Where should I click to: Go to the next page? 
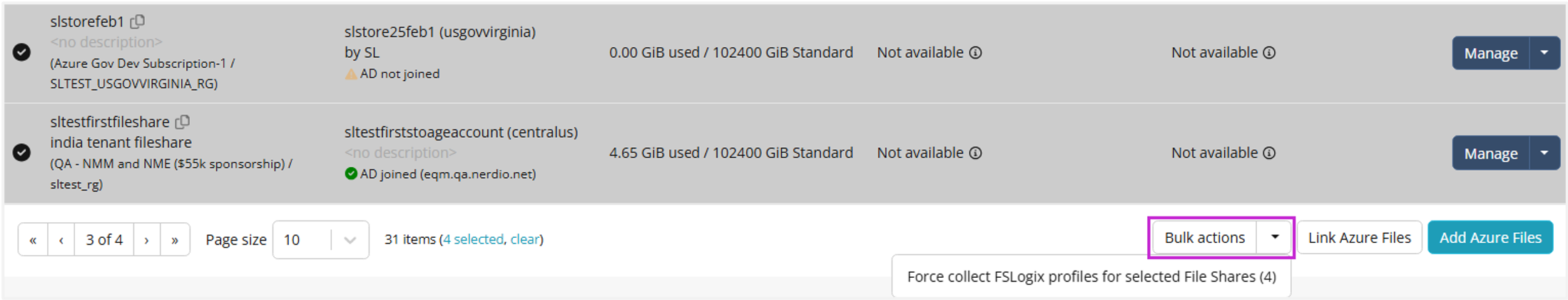pyautogui.click(x=147, y=239)
